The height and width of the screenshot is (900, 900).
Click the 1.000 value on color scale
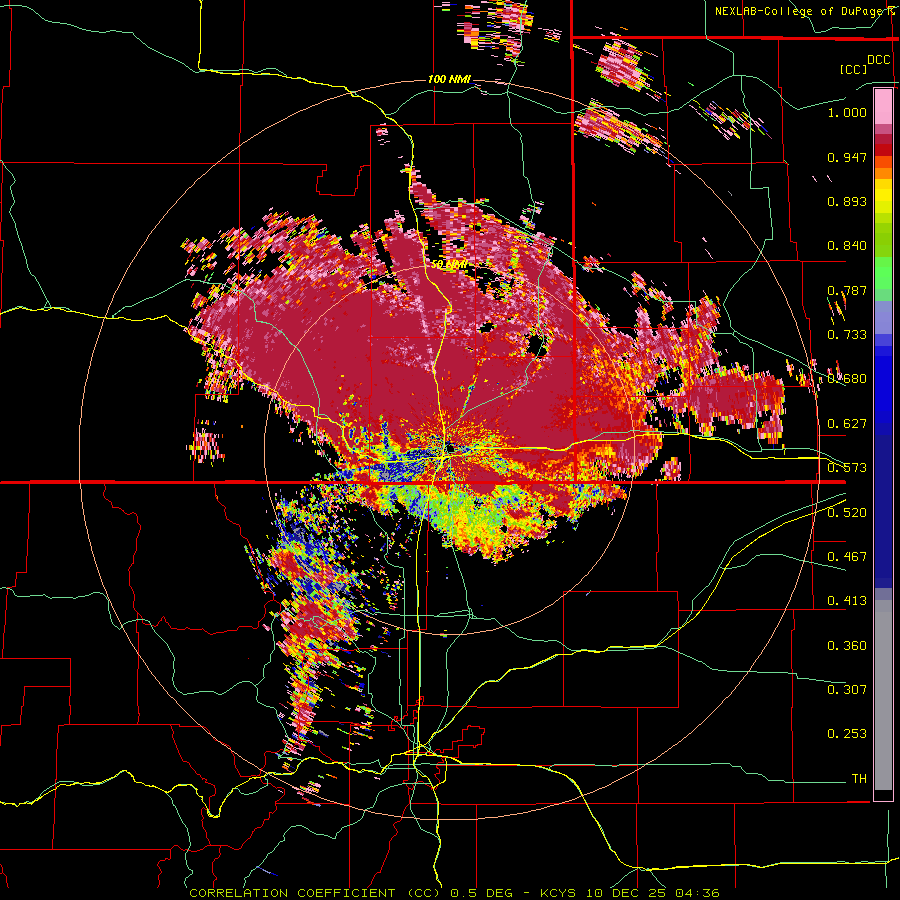(847, 112)
